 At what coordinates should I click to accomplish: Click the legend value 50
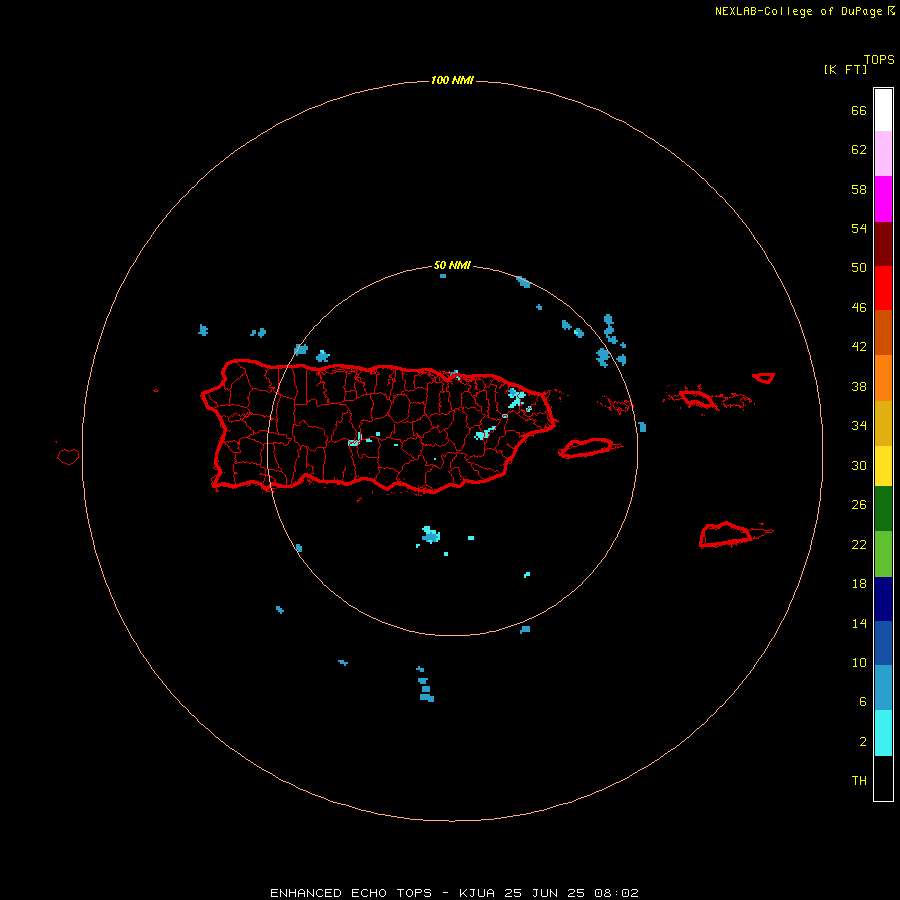coord(859,267)
